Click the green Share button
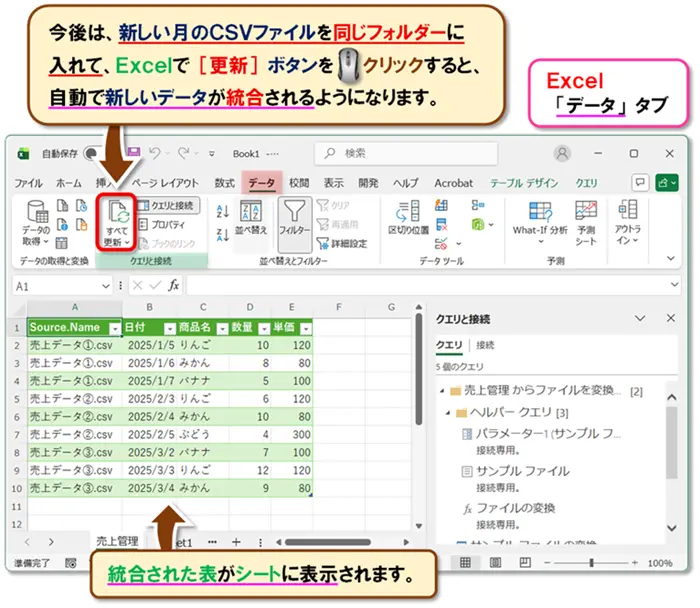The image size is (700, 608). coord(667,183)
